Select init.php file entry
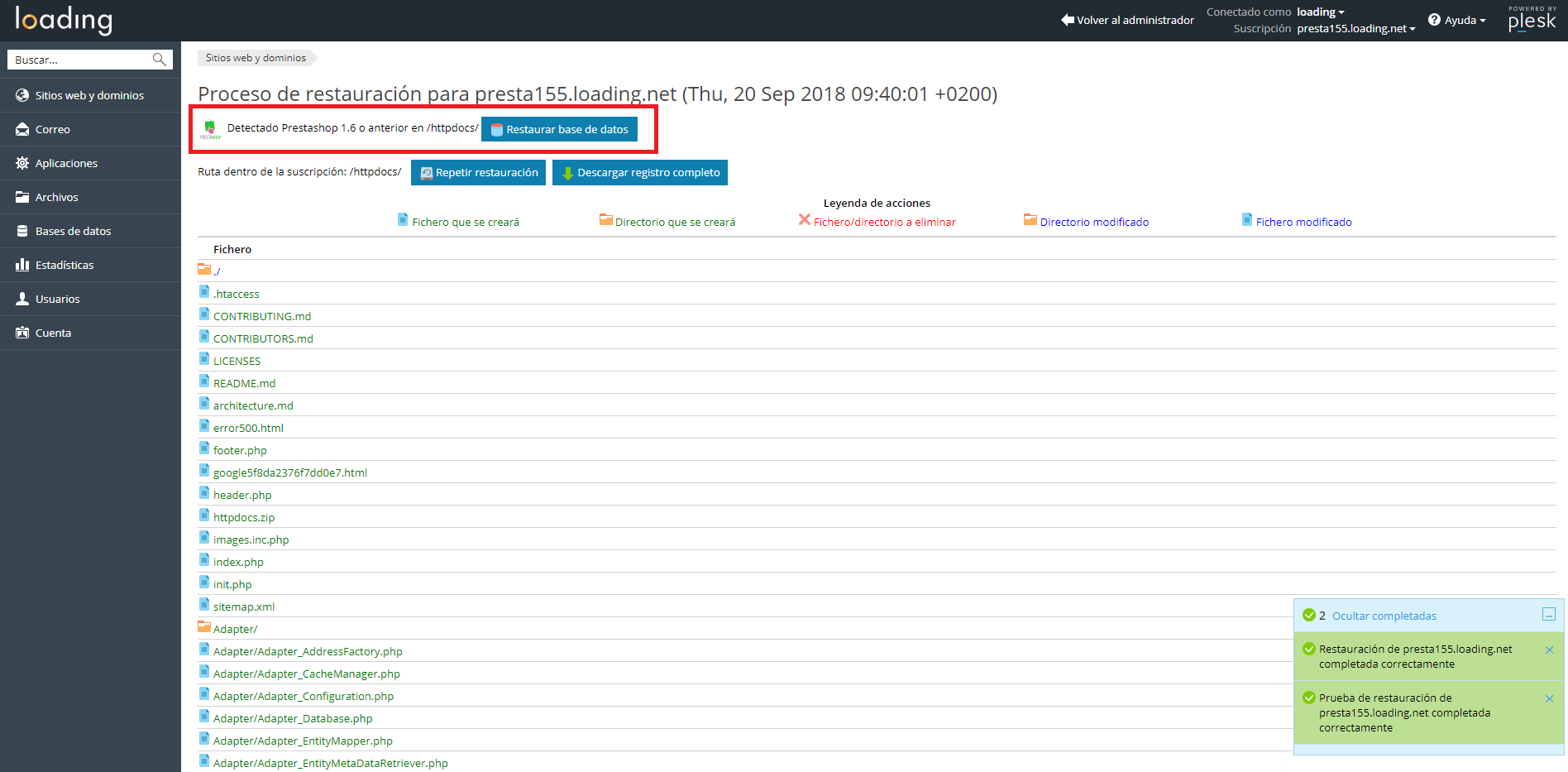The image size is (1568, 772). pos(232,584)
